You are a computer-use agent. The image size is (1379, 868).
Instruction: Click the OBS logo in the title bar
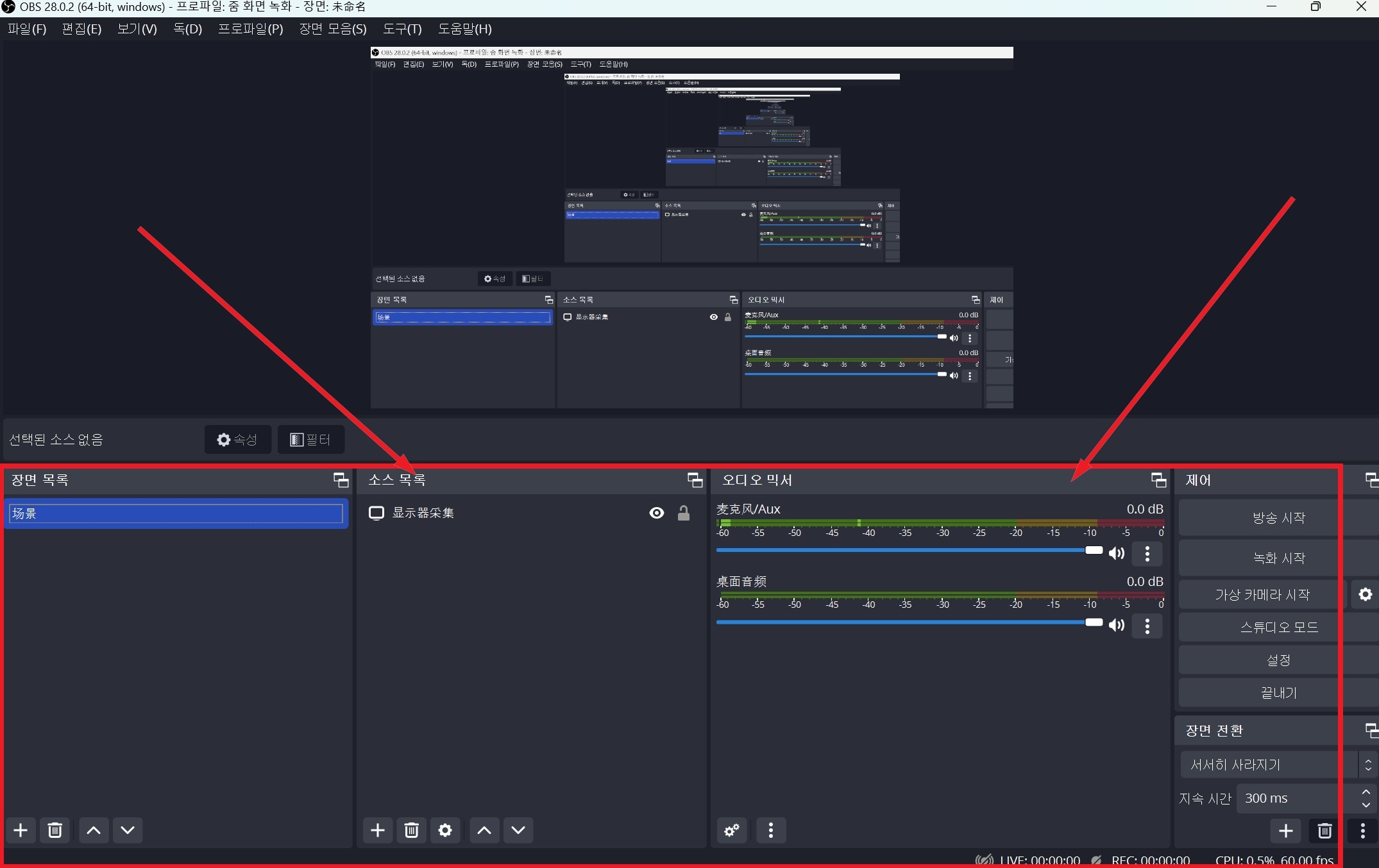(8, 7)
